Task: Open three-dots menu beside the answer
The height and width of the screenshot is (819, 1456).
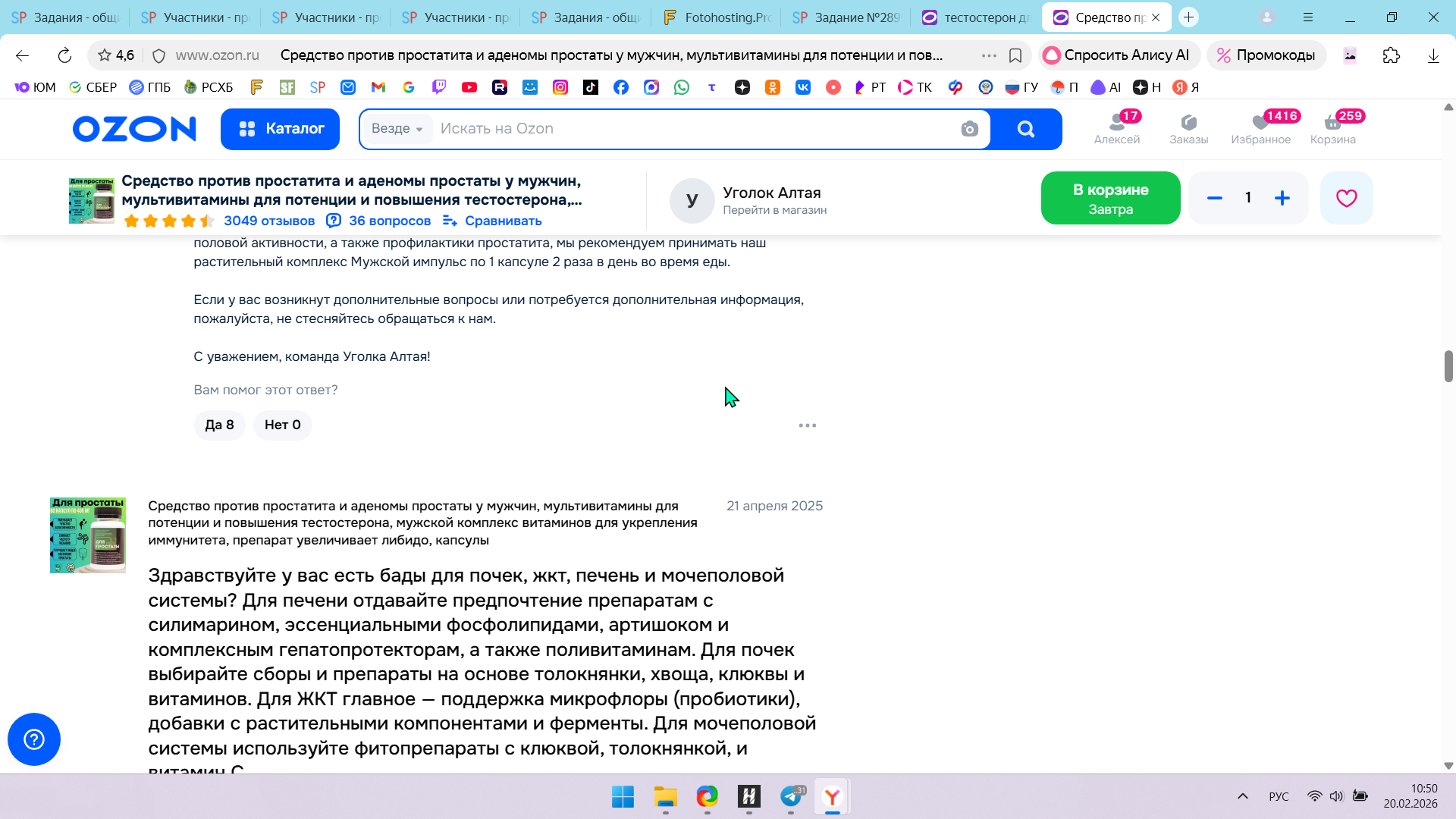Action: 807,425
